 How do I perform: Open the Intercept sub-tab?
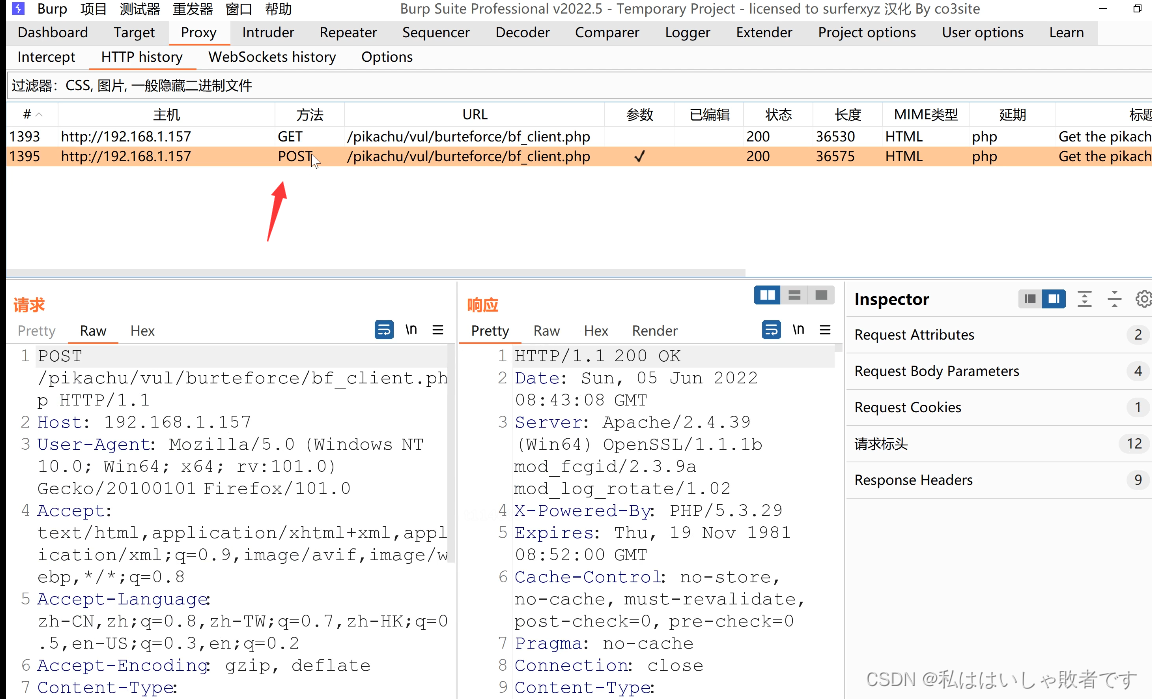pyautogui.click(x=46, y=57)
